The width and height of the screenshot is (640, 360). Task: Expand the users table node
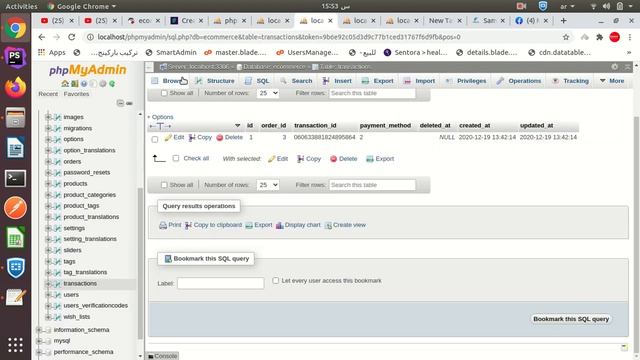tap(48, 295)
